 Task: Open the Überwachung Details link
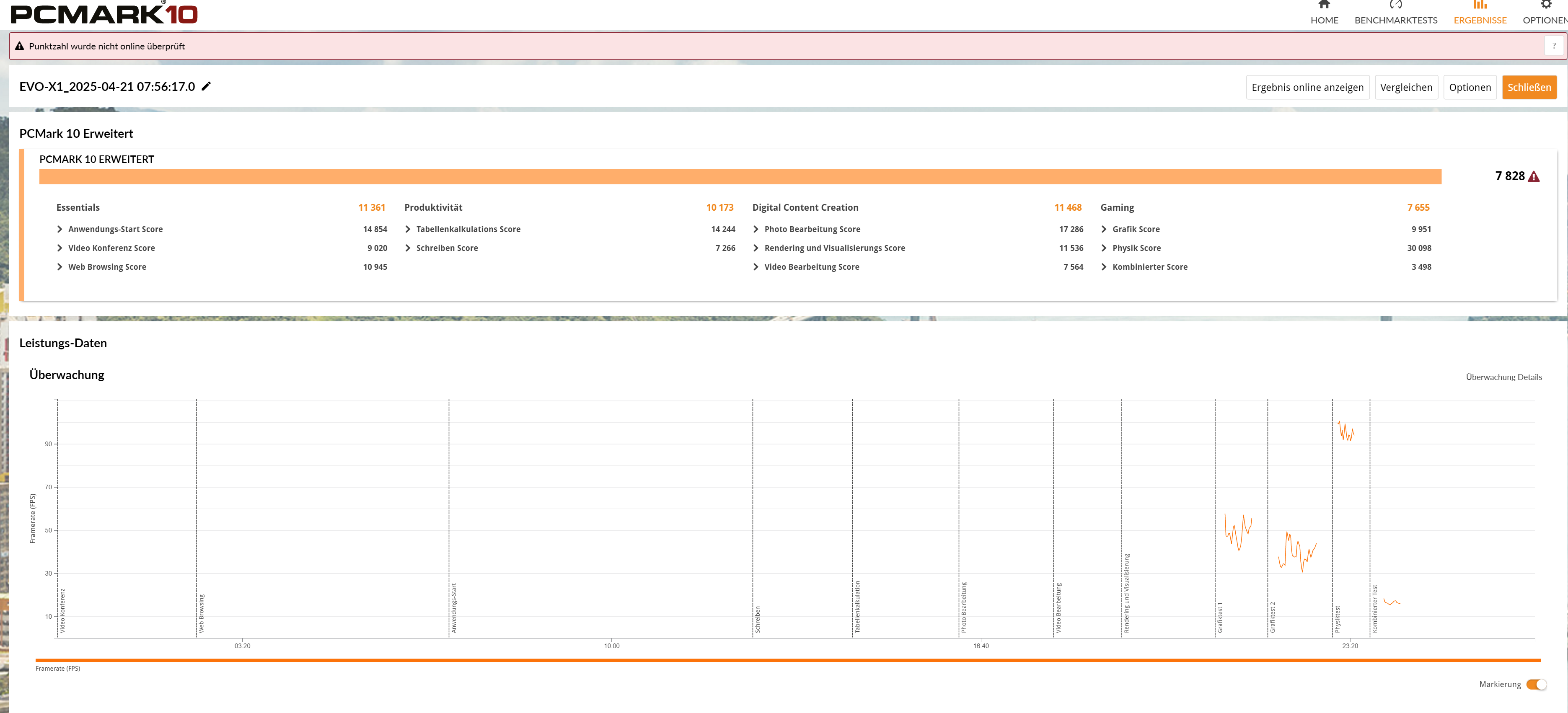[1503, 377]
